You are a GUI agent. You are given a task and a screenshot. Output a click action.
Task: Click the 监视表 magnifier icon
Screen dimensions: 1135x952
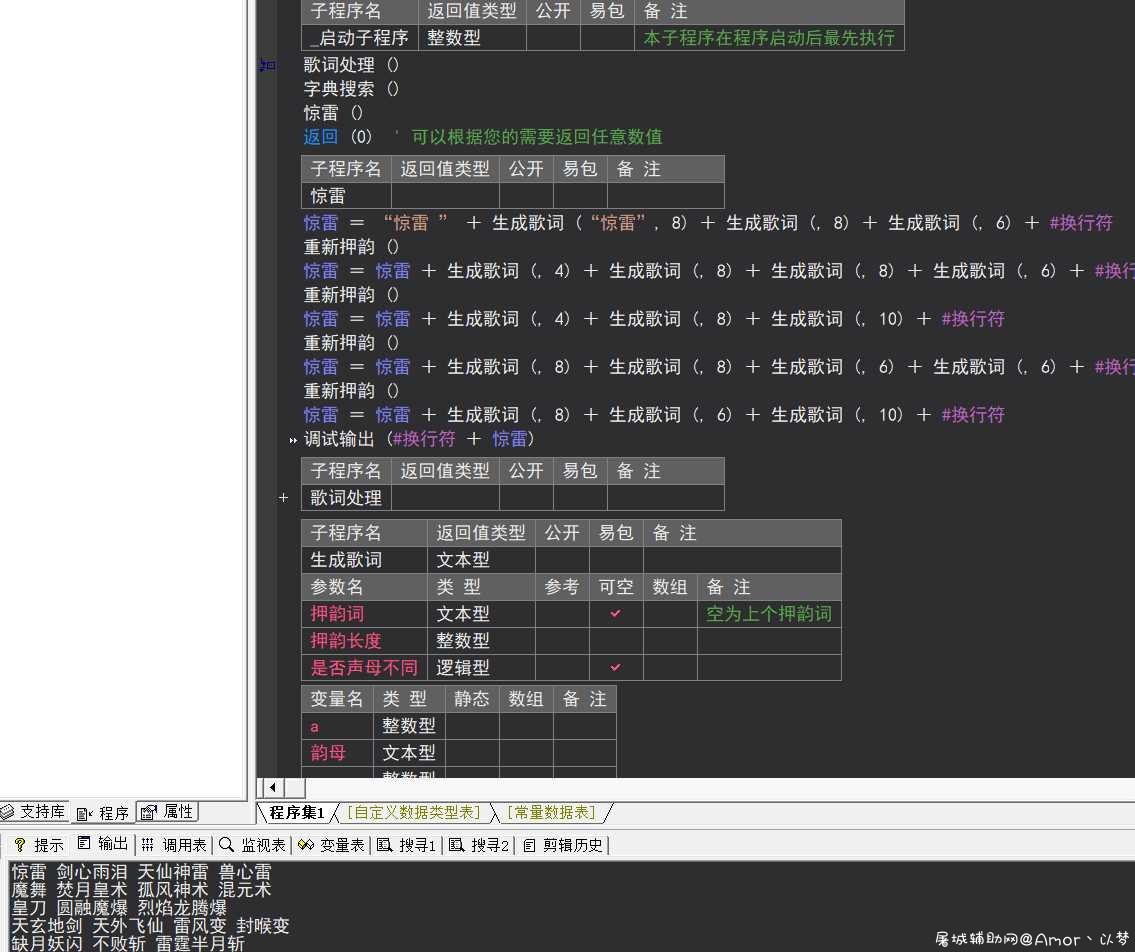[226, 844]
